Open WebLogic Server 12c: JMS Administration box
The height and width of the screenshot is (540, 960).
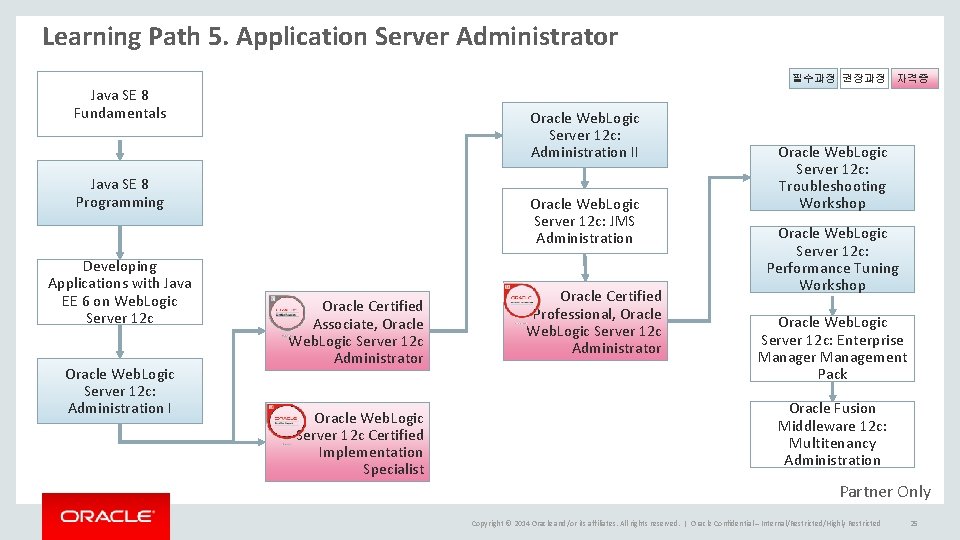[585, 221]
